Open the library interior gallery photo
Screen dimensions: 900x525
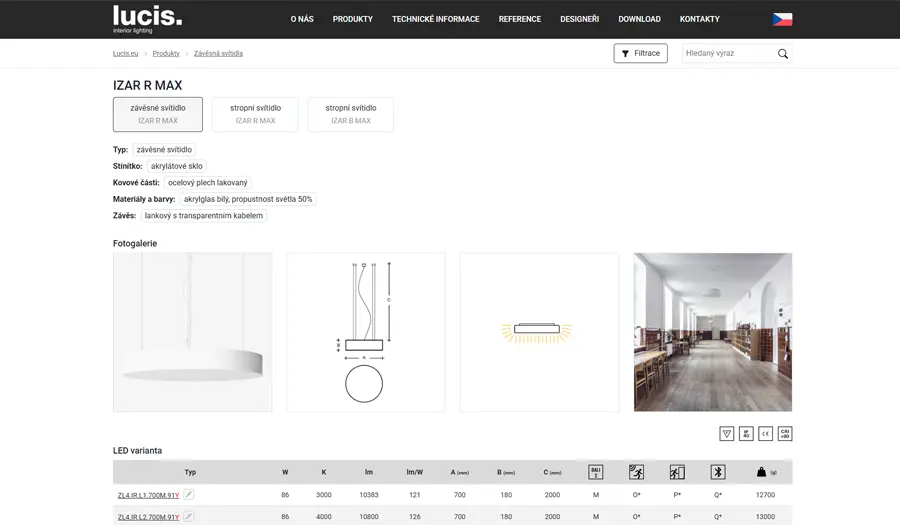[712, 332]
